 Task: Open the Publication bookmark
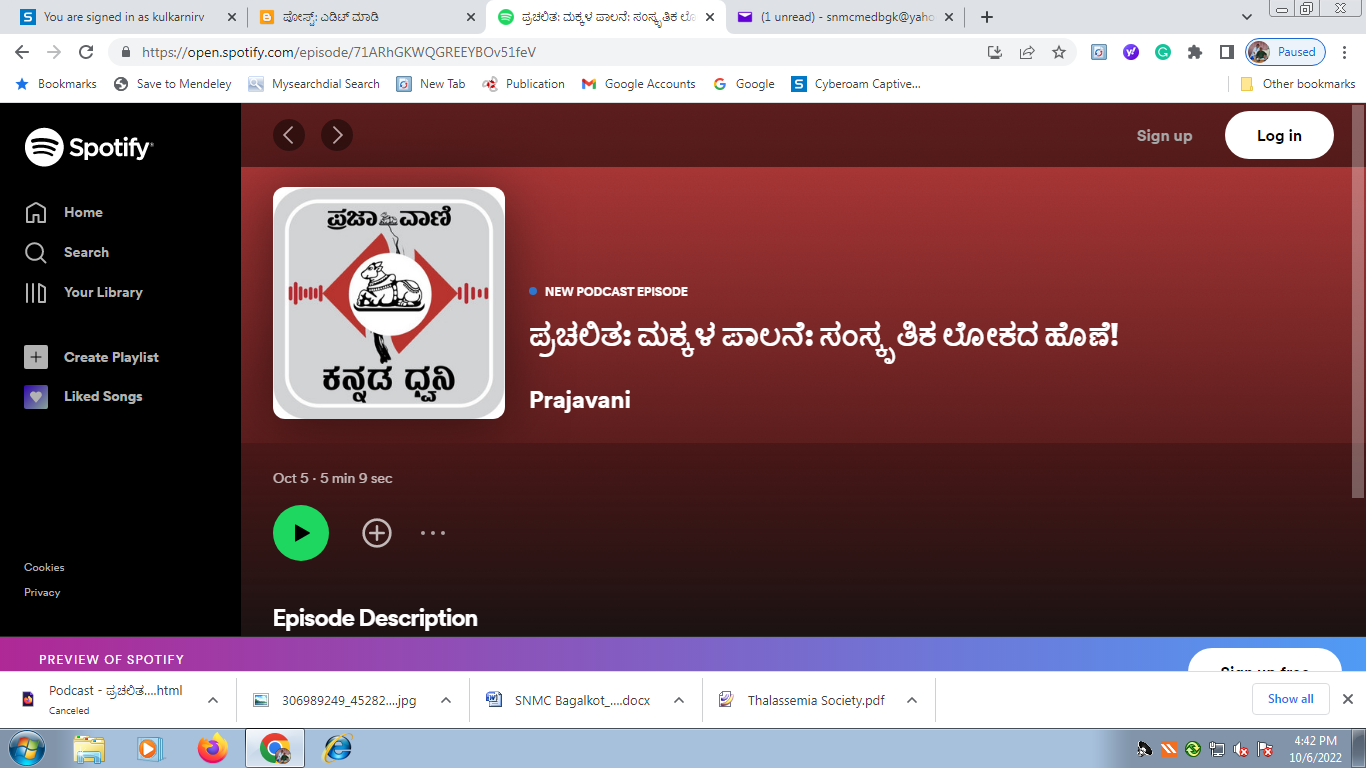click(523, 84)
